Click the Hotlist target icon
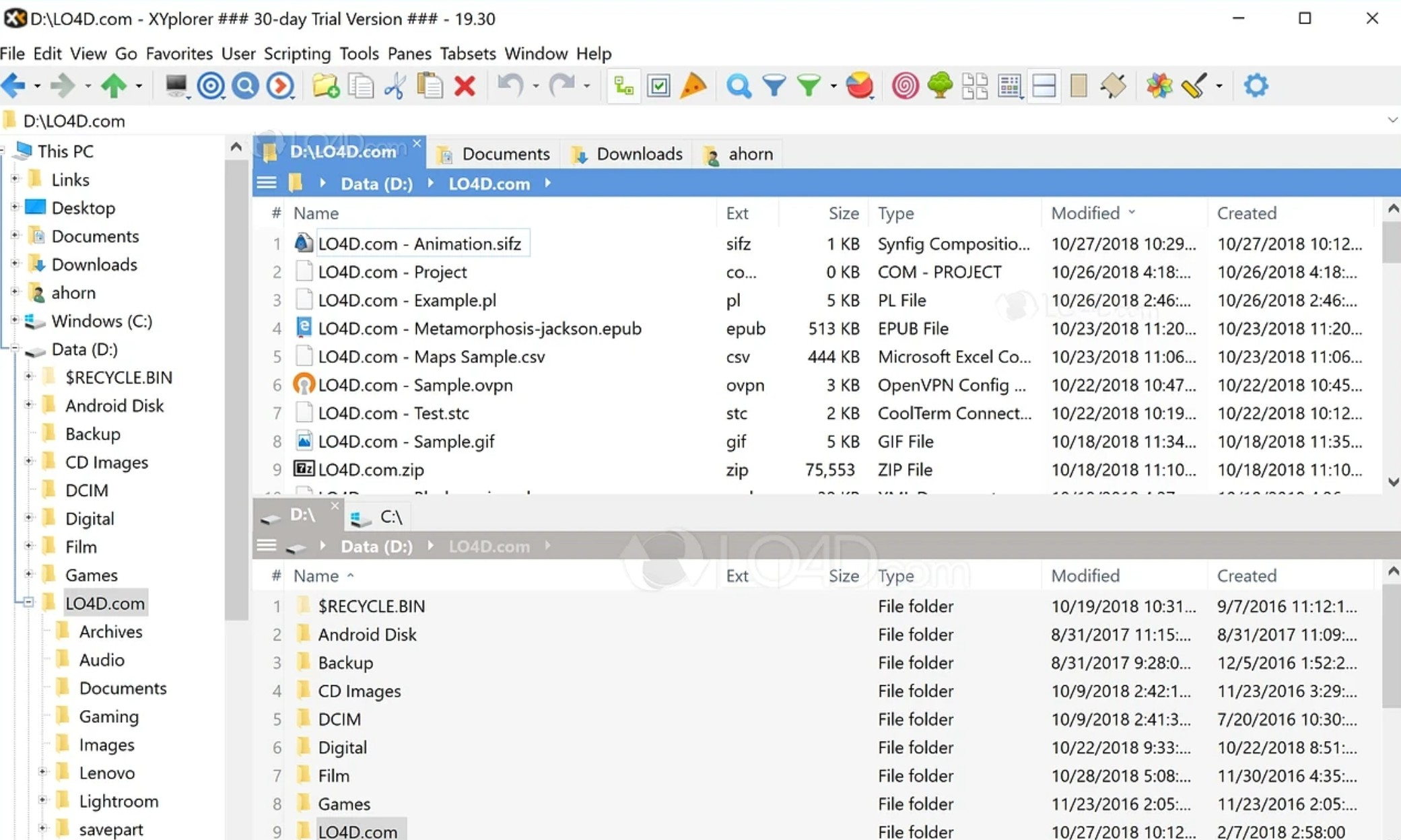The width and height of the screenshot is (1401, 840). (211, 85)
